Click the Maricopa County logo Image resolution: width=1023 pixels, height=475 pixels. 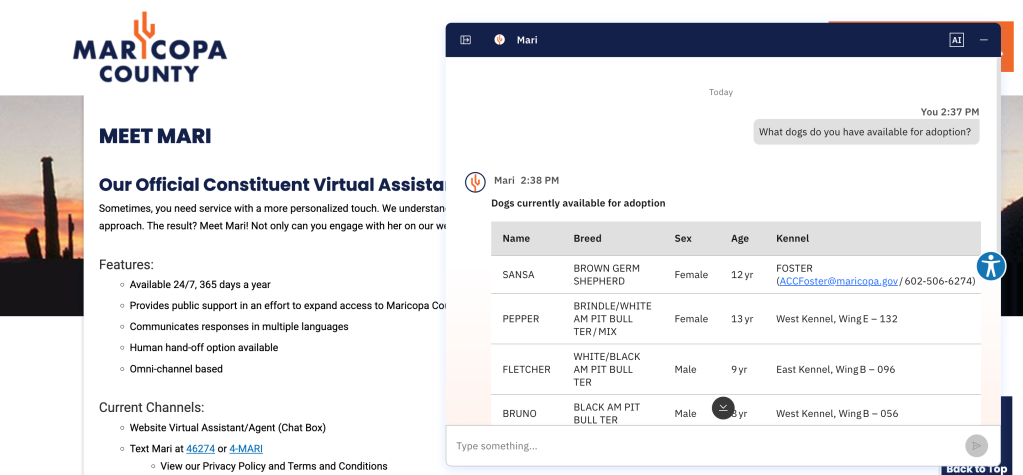click(x=149, y=48)
